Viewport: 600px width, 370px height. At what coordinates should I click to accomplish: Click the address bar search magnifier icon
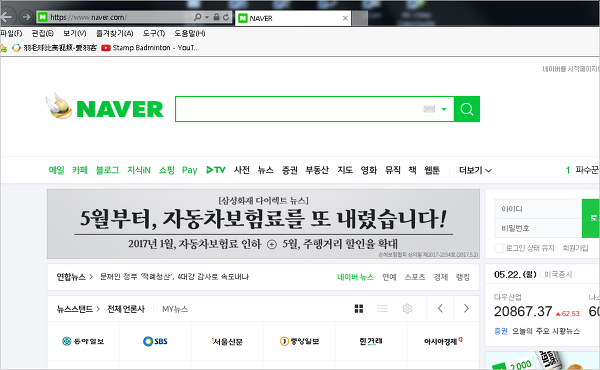(197, 17)
